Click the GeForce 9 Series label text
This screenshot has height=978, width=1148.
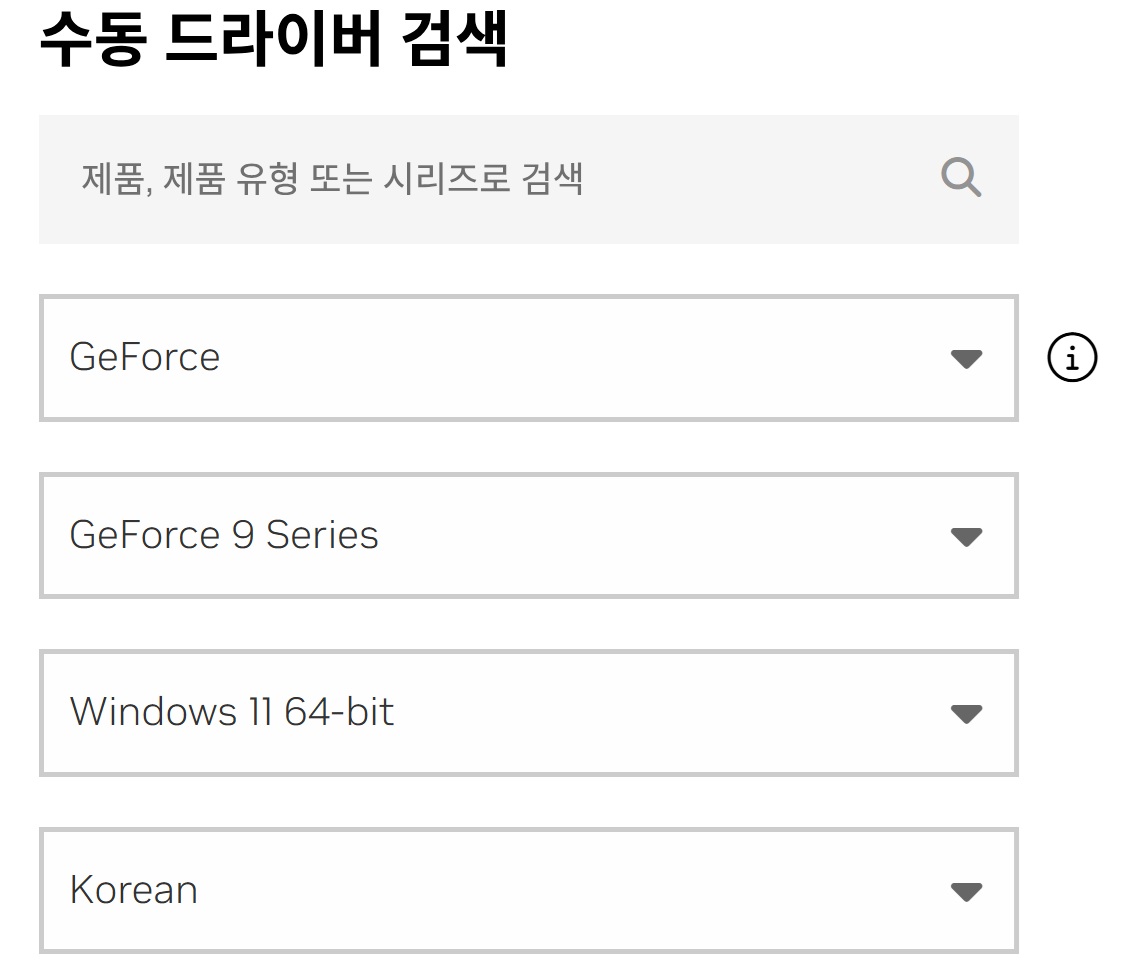click(x=224, y=535)
